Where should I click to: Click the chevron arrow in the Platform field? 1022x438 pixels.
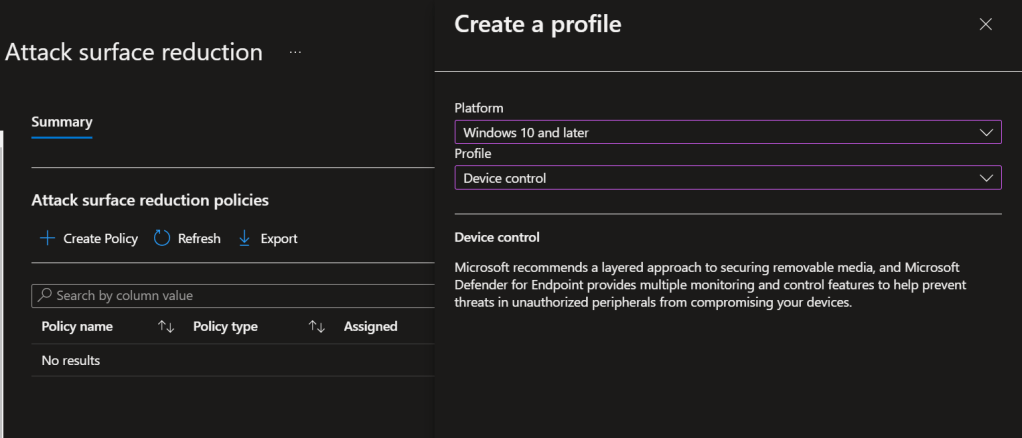tap(986, 132)
